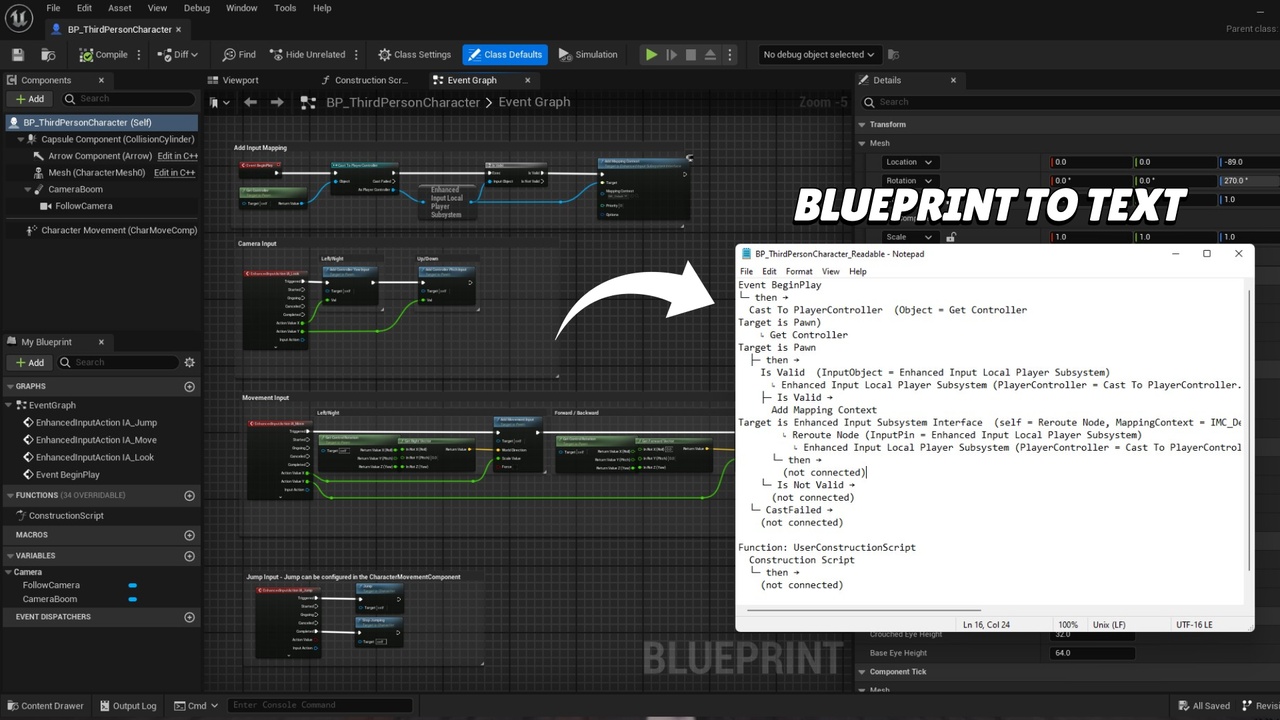This screenshot has height=720, width=1280.
Task: Switch to the Viewport tab
Action: (x=240, y=80)
